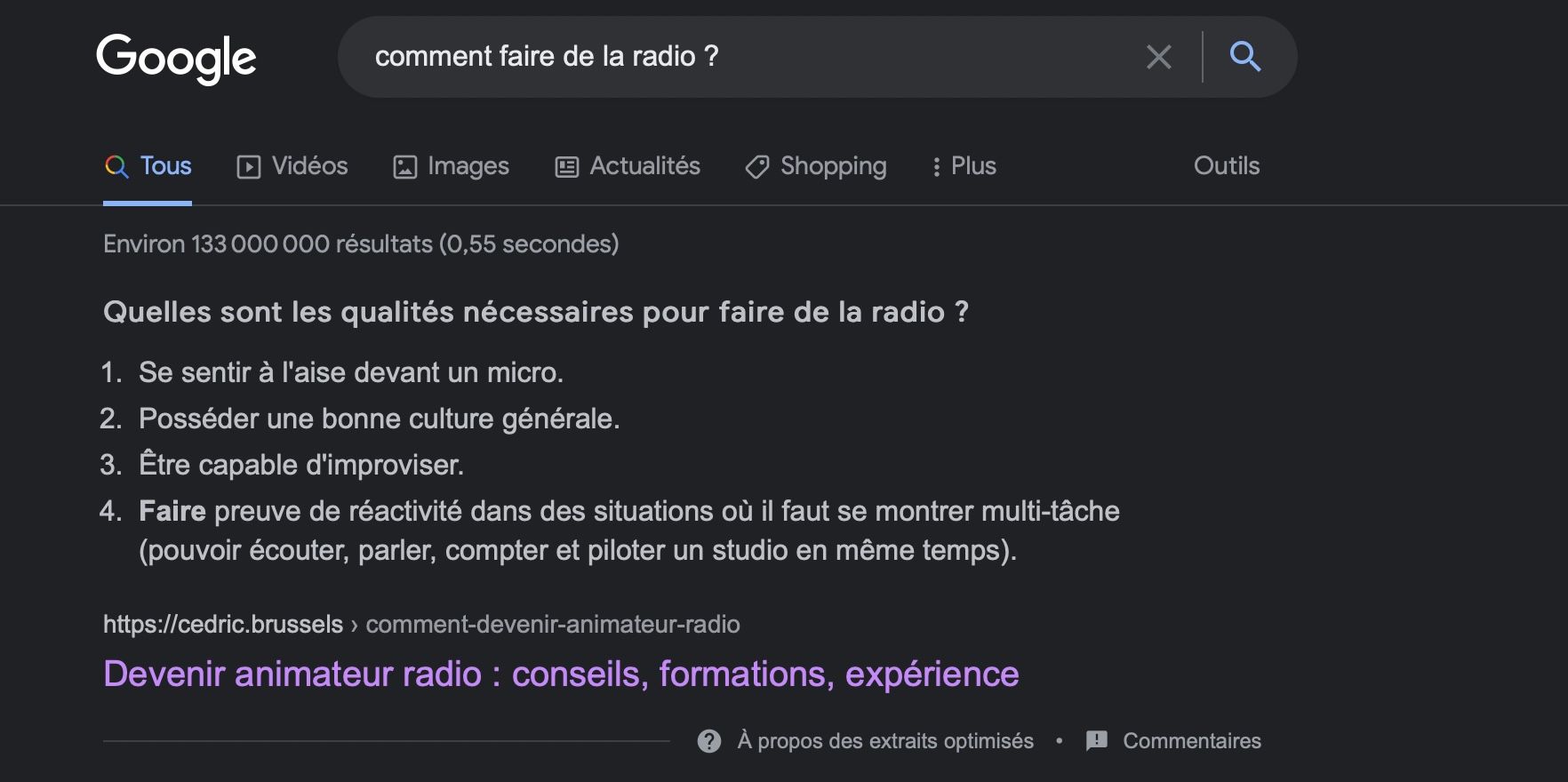Open the Devenir animateur radio result

(562, 674)
